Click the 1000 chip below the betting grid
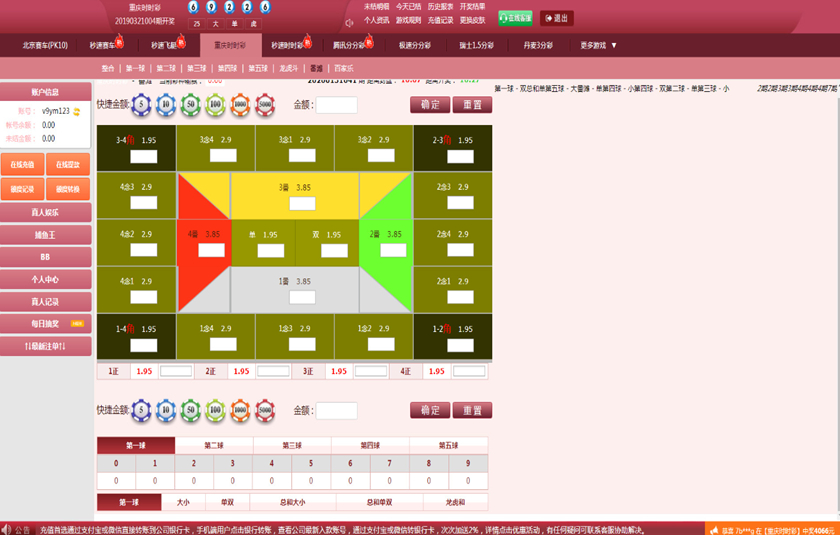The width and height of the screenshot is (840, 535). 240,409
